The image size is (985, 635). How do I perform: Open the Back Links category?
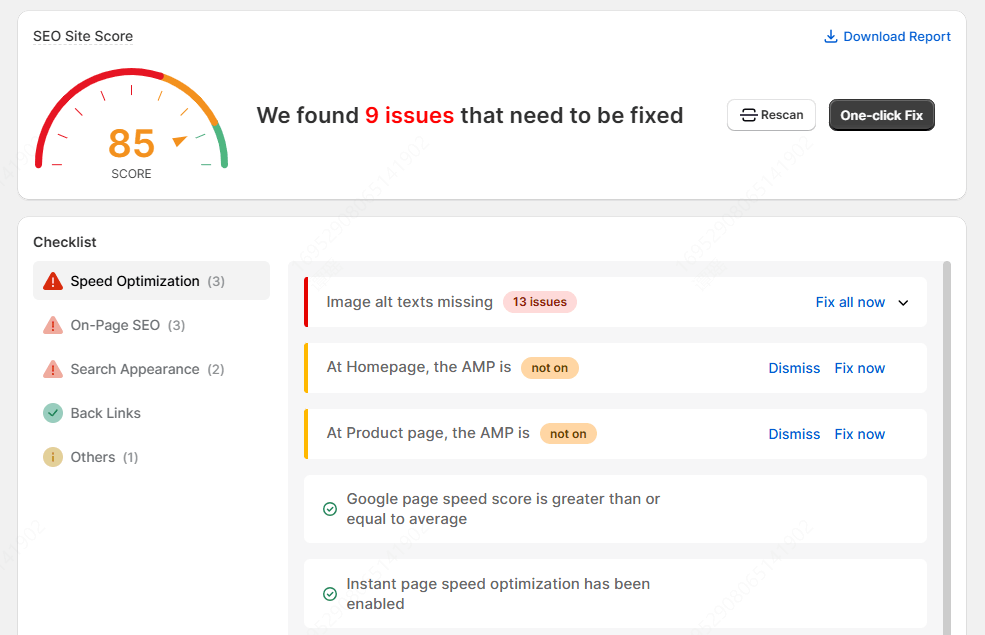click(x=151, y=413)
